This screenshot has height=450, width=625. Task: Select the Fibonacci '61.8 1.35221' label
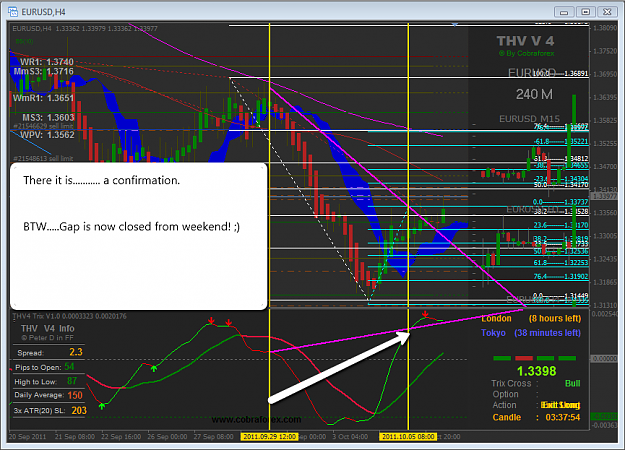[x=561, y=141]
